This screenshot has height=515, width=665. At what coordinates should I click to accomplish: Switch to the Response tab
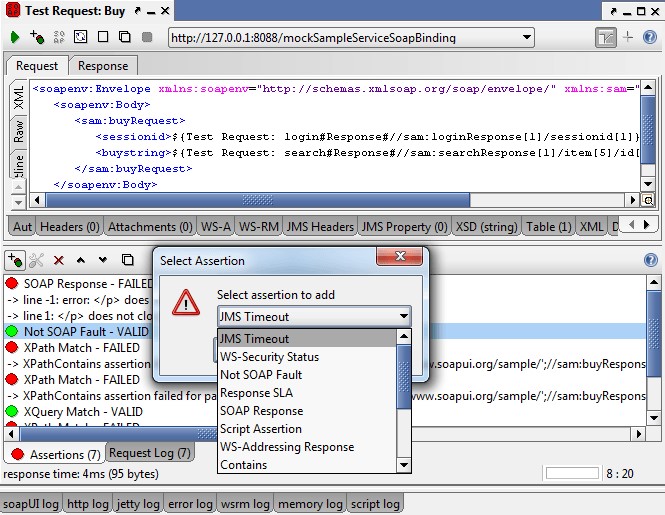pyautogui.click(x=103, y=65)
